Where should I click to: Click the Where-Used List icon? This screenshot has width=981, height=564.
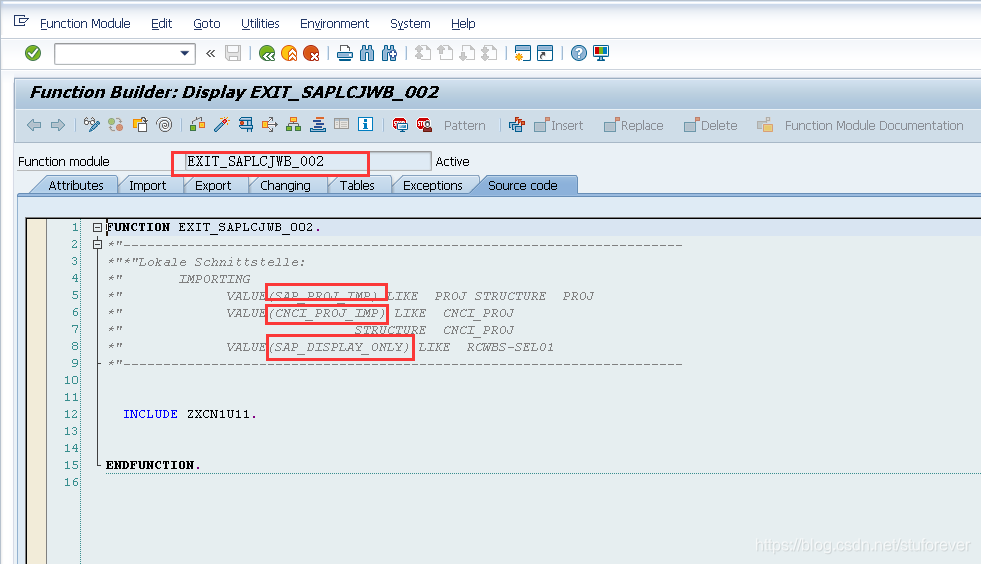click(x=270, y=125)
